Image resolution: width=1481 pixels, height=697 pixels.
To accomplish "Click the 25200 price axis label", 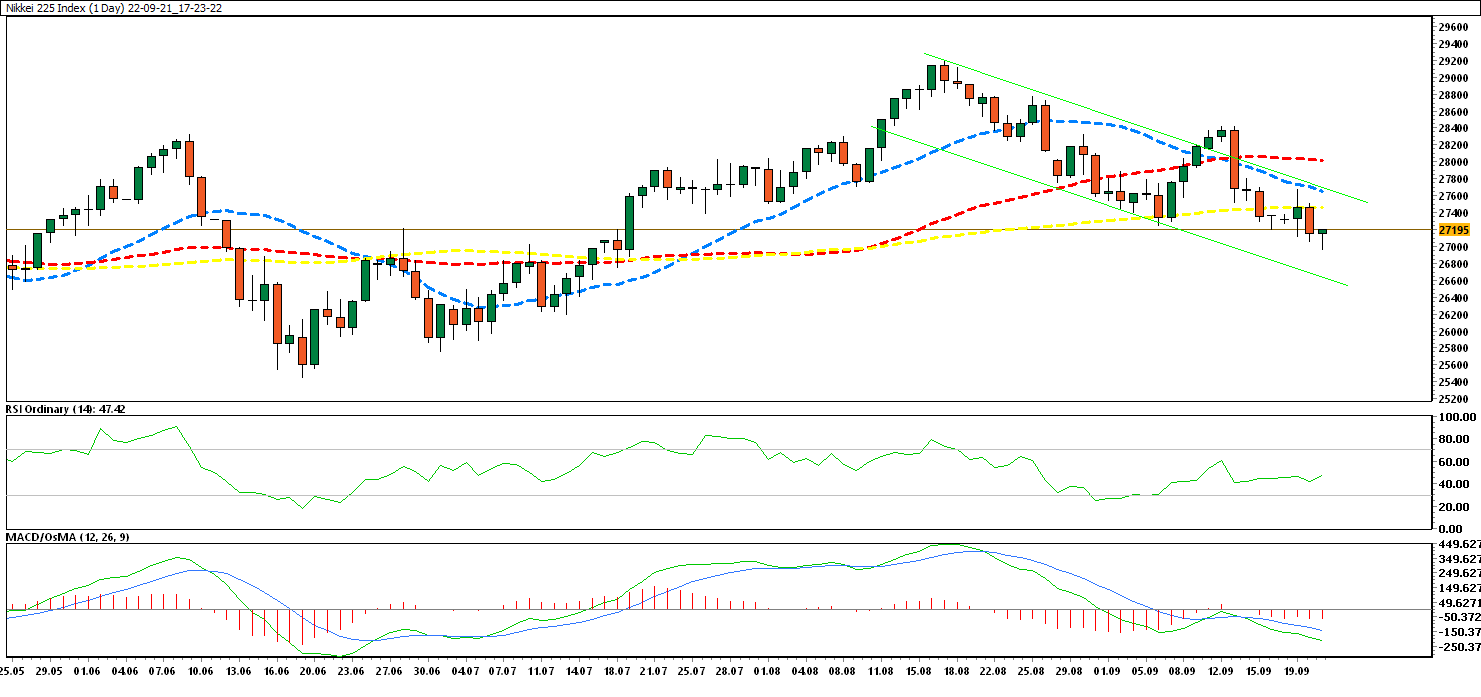I will click(x=1455, y=398).
